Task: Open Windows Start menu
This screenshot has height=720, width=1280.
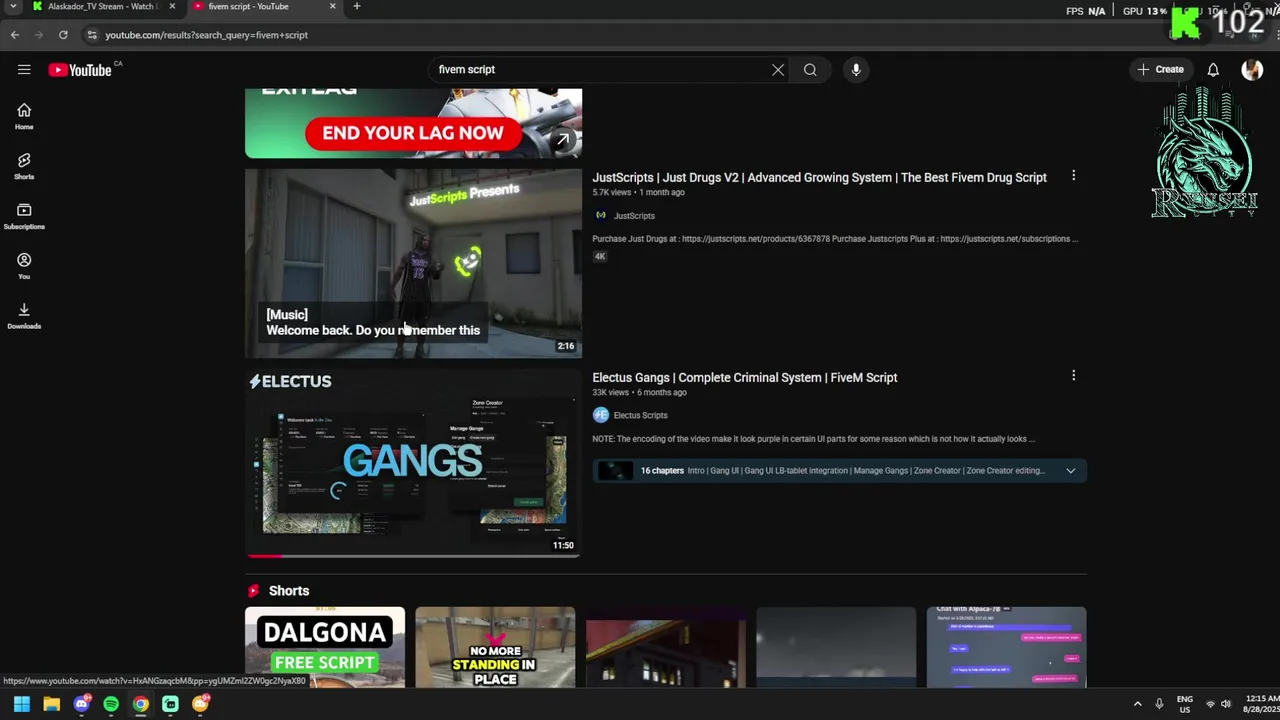Action: click(21, 704)
